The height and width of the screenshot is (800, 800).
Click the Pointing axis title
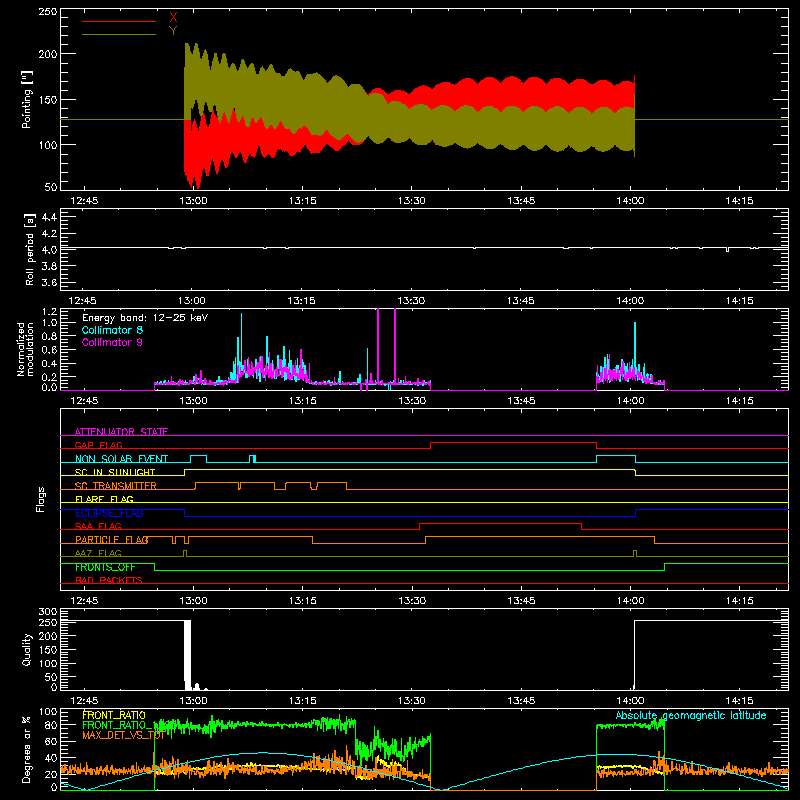coord(27,99)
